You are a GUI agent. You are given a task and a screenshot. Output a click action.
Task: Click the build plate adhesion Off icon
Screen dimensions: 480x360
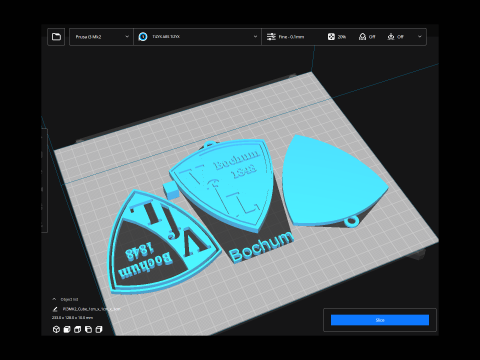(x=391, y=37)
